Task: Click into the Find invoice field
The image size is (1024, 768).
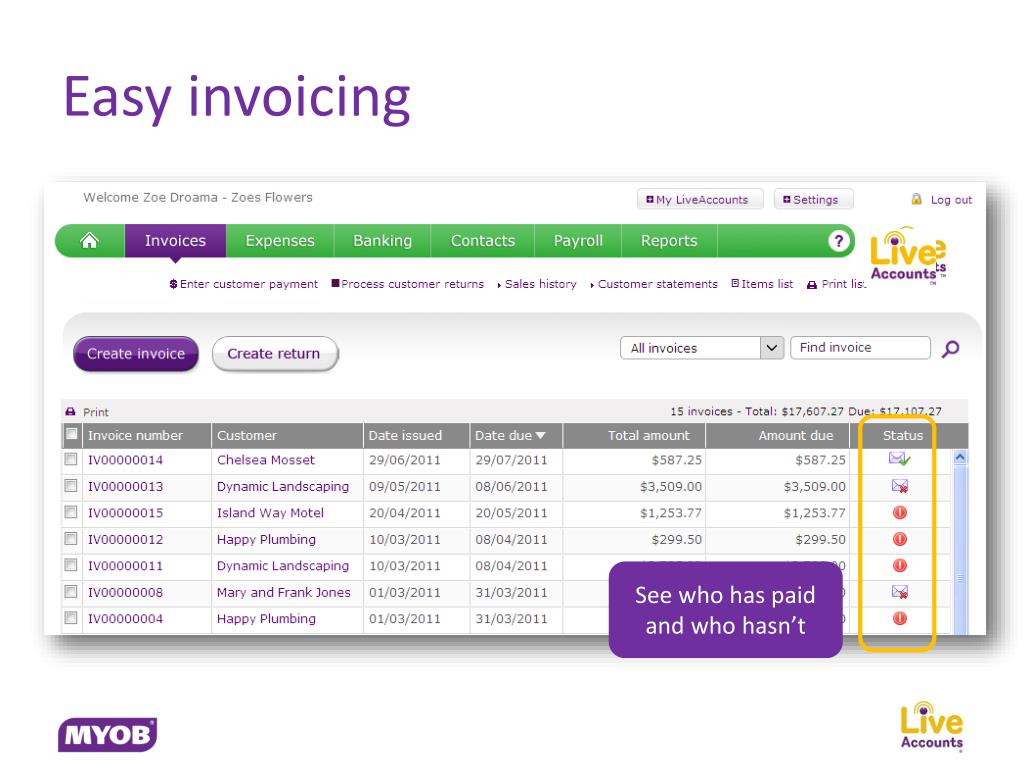Action: click(860, 348)
